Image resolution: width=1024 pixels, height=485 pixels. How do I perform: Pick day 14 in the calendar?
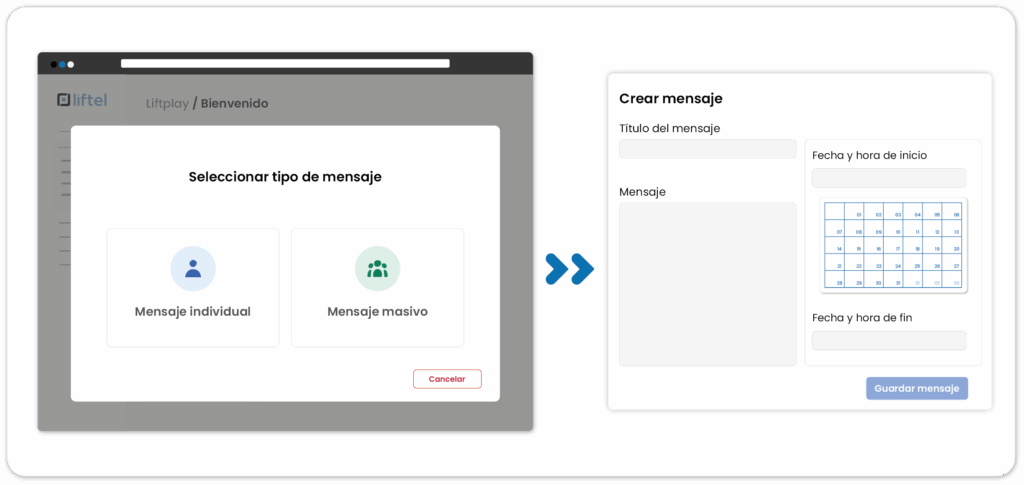pos(835,245)
